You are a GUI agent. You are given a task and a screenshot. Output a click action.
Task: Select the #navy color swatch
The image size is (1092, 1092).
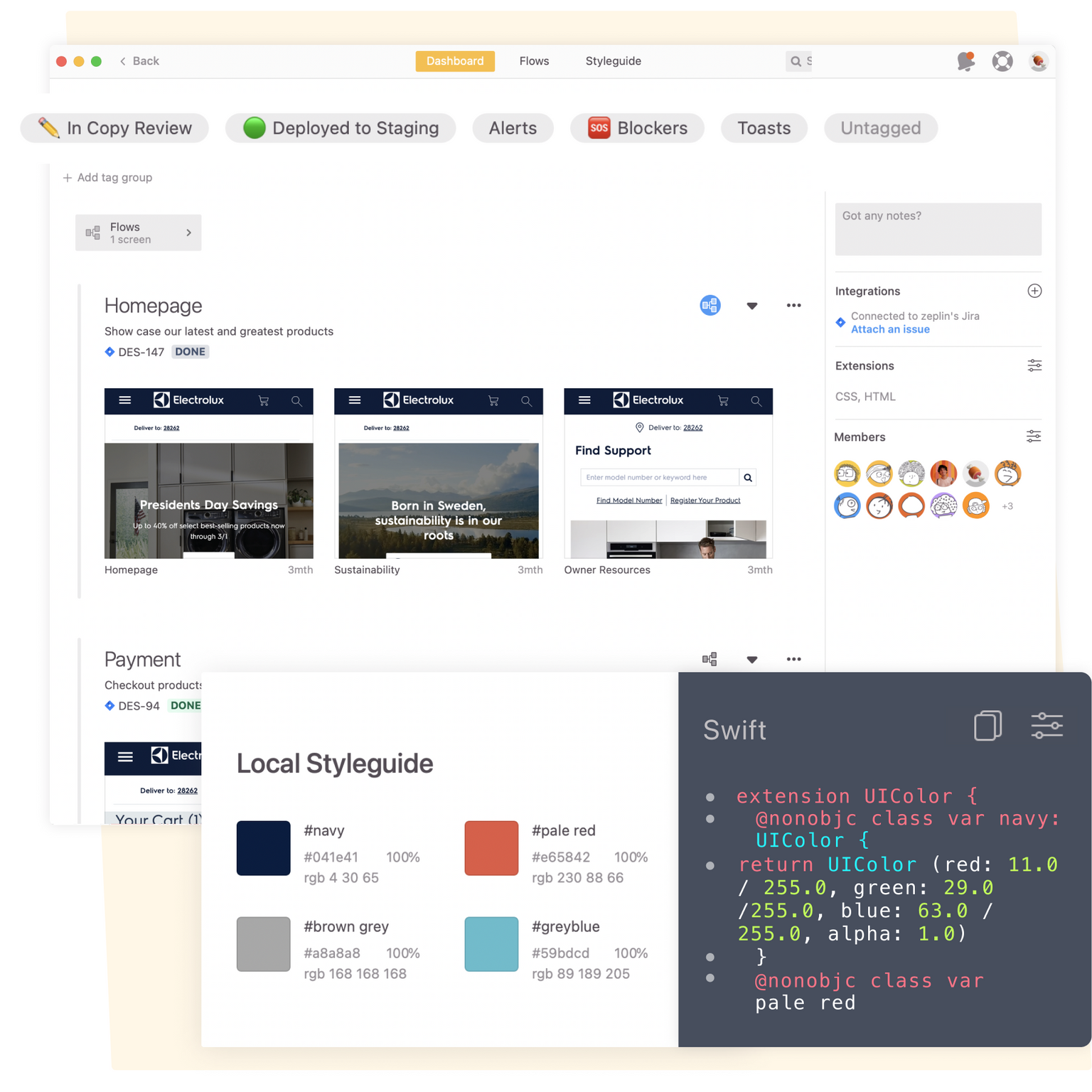click(263, 847)
